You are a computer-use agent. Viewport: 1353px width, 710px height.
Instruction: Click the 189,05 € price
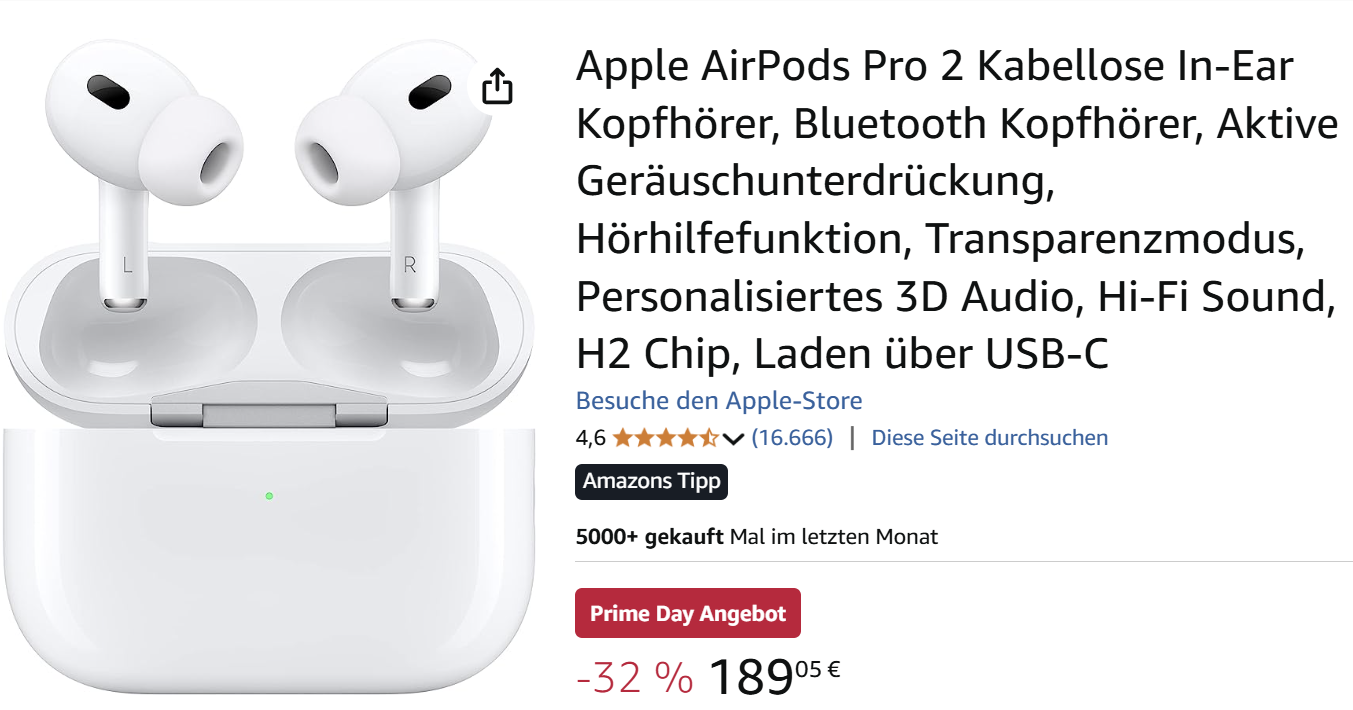coord(774,677)
